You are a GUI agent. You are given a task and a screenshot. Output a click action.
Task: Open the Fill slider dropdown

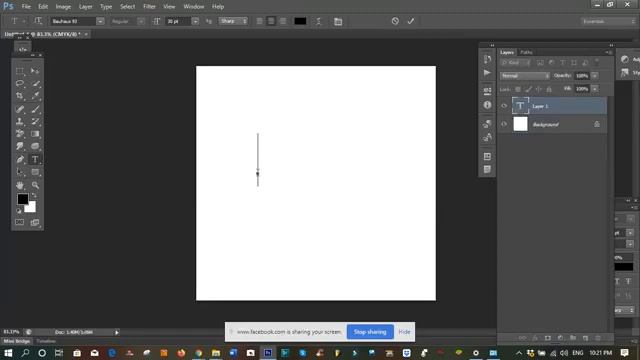click(x=595, y=89)
